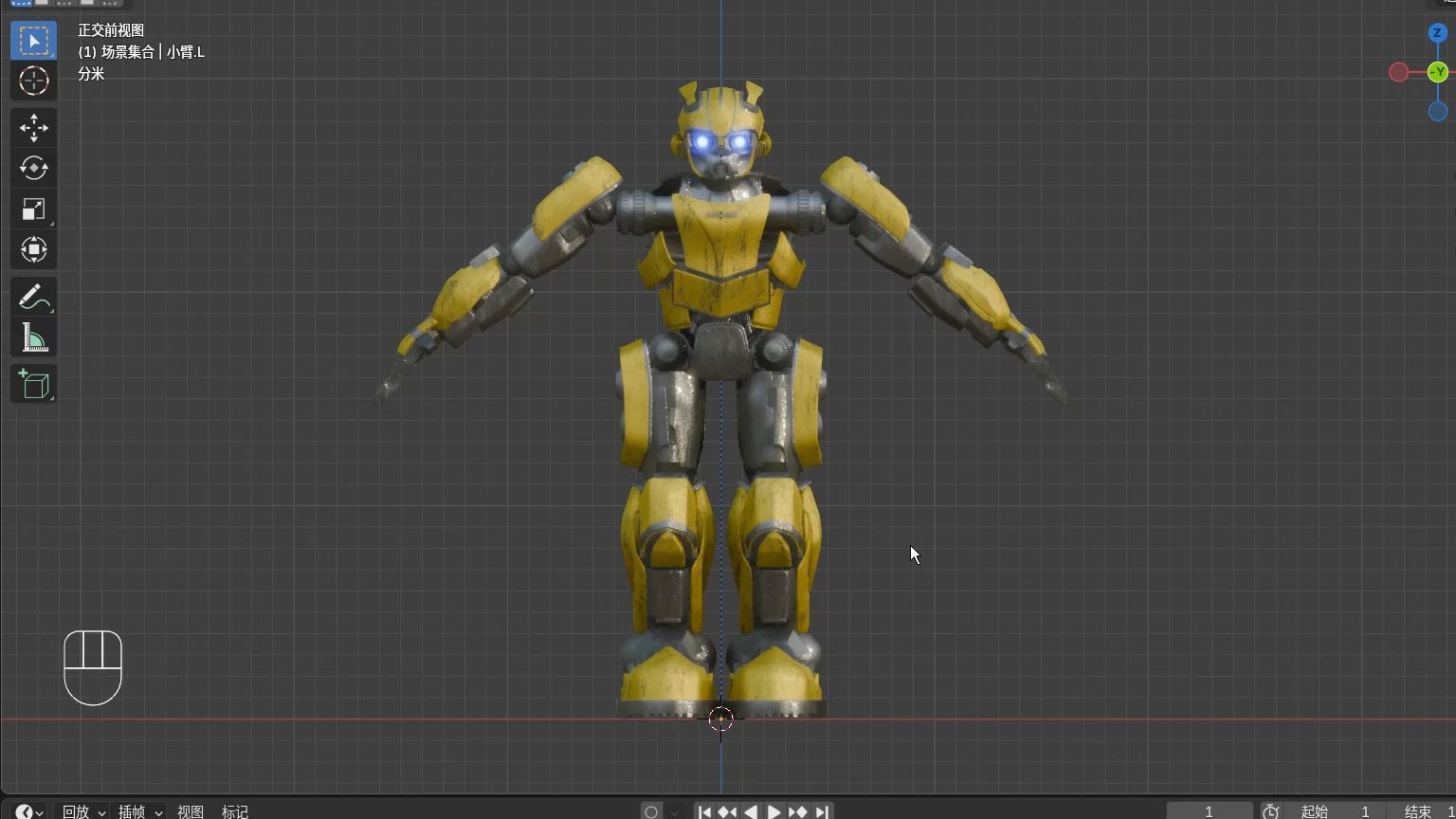Open the 视图 menu in timeline

point(191,811)
